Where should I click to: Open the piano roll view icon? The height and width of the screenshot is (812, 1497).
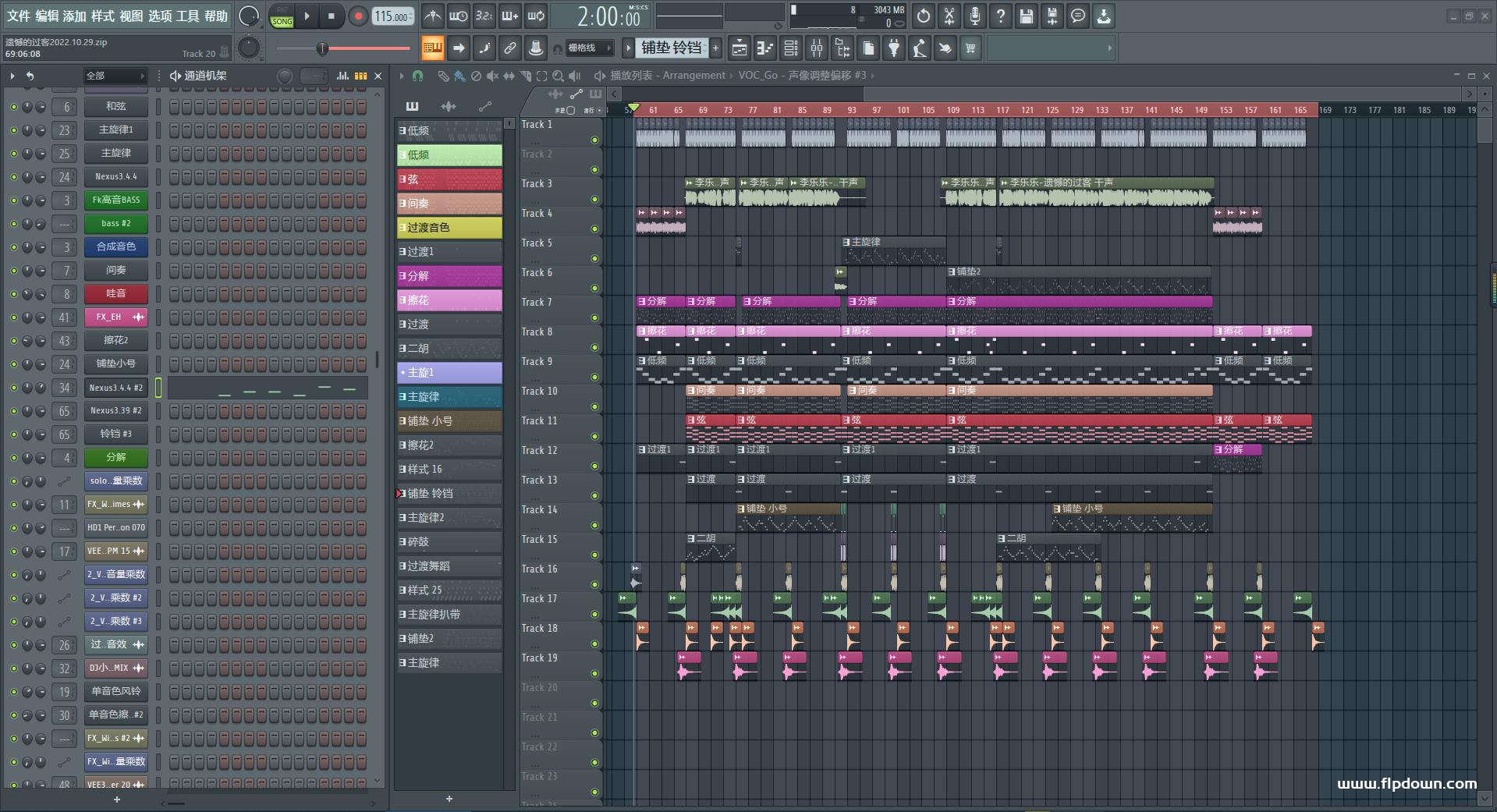tap(765, 48)
